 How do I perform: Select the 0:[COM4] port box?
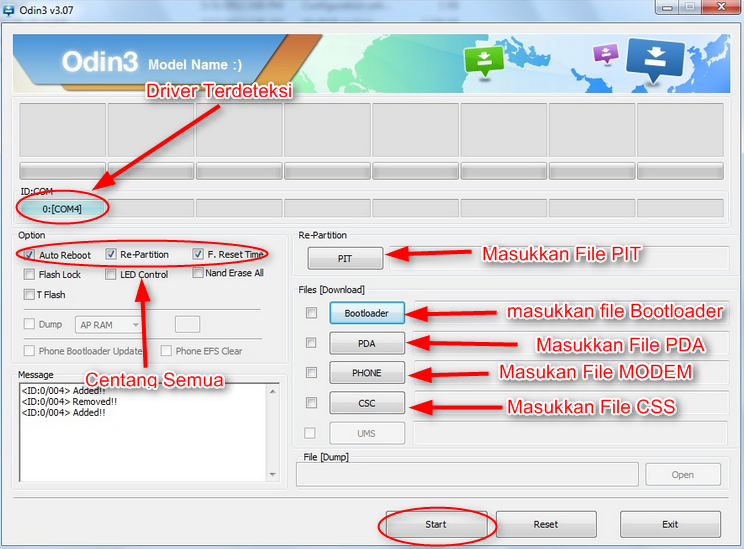tap(62, 209)
